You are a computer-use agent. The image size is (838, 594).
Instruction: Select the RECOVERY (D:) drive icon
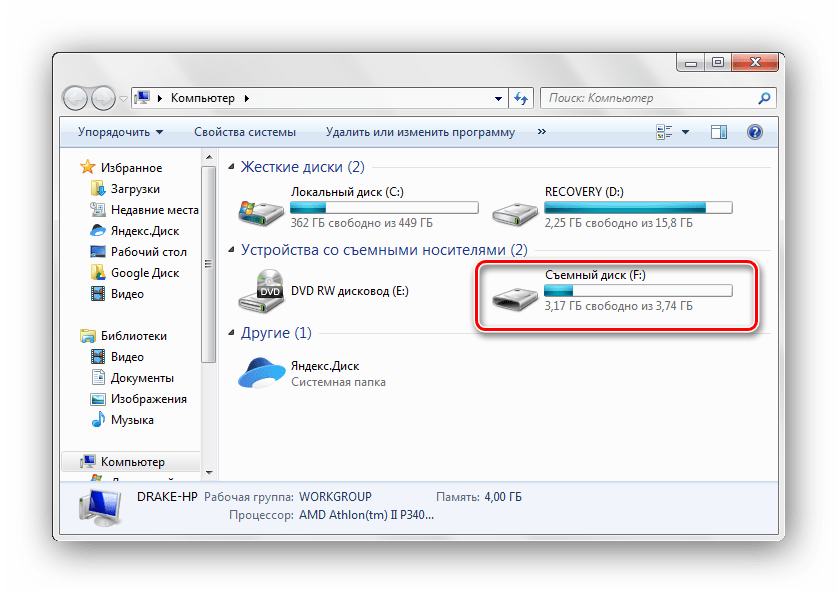(x=515, y=213)
